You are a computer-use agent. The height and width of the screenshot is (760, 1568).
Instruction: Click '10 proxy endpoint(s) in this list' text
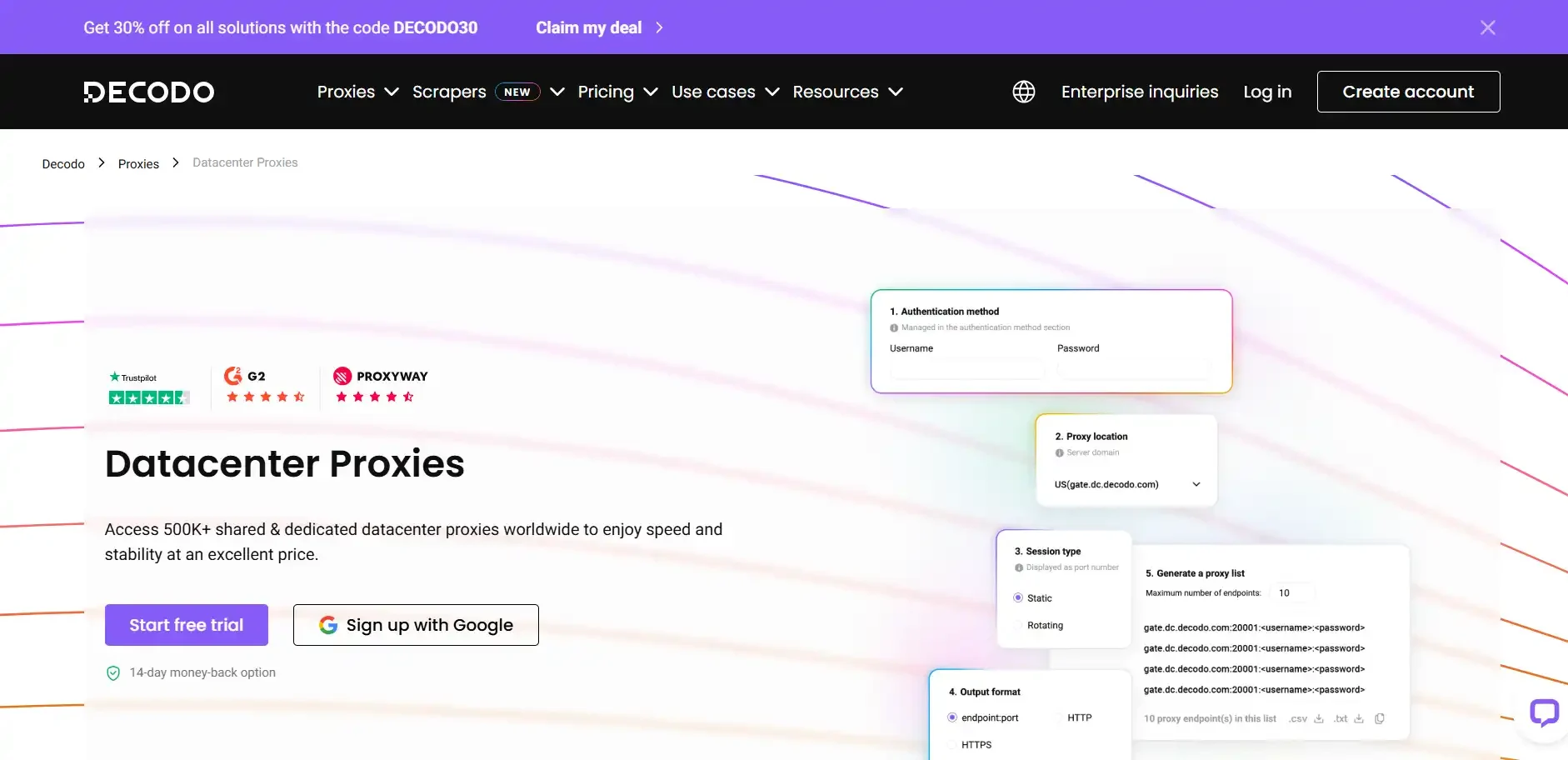(x=1210, y=718)
